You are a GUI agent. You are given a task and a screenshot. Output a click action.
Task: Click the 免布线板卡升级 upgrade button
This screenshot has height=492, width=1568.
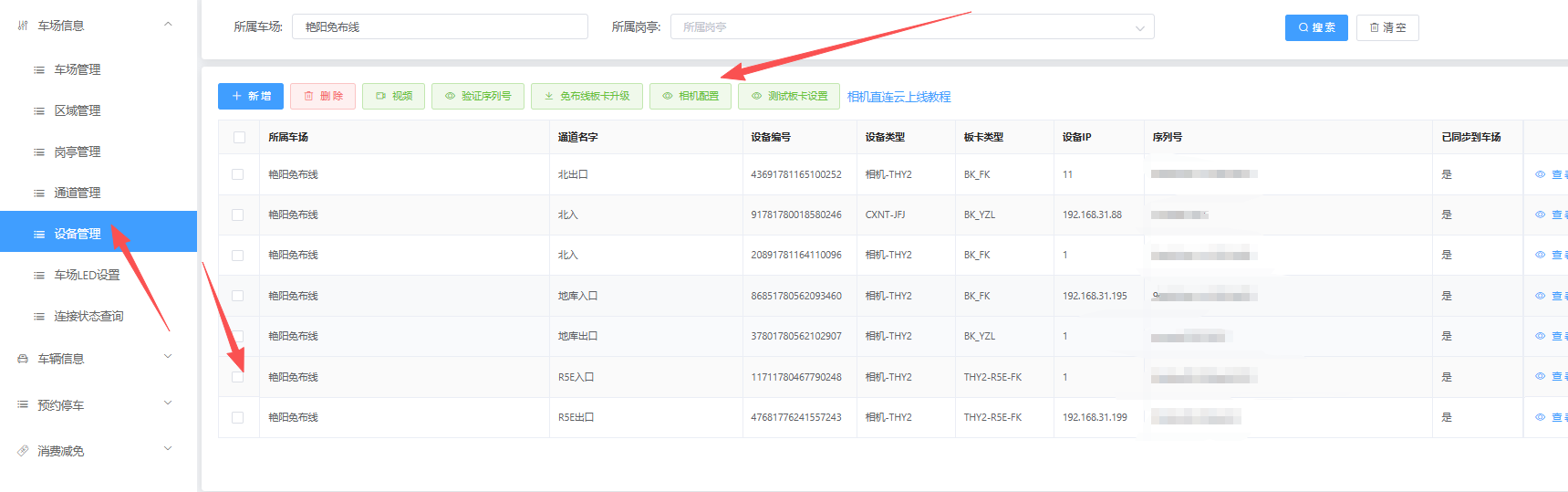tap(587, 96)
